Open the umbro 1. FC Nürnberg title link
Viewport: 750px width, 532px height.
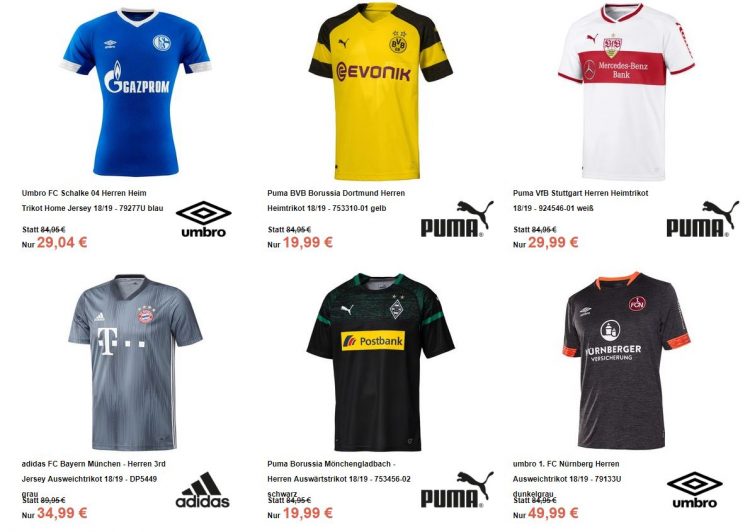coord(567,478)
